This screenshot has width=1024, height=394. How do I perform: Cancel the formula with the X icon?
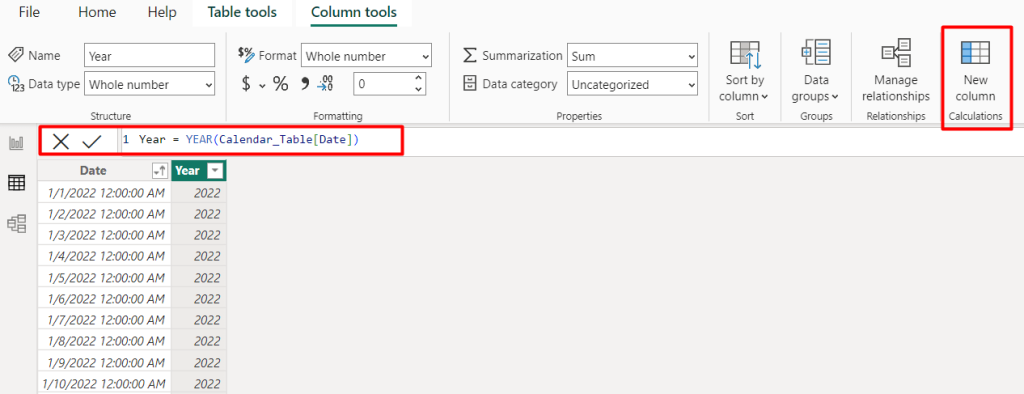point(61,141)
